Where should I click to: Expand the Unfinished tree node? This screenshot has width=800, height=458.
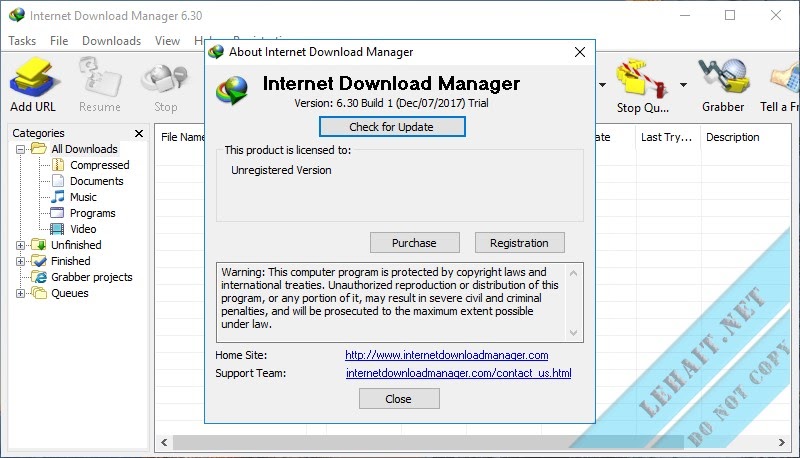20,245
